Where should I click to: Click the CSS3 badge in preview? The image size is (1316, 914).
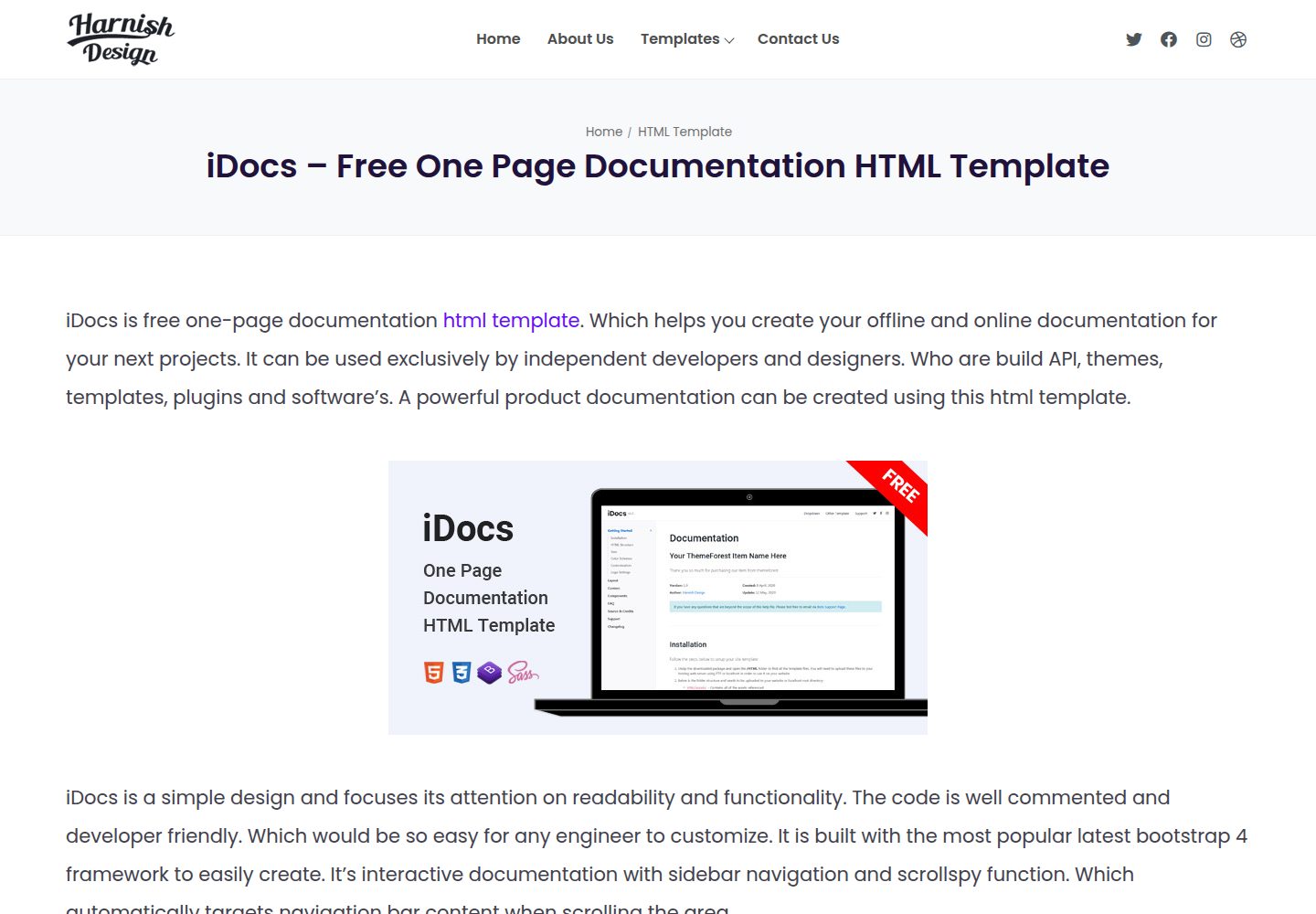(462, 673)
